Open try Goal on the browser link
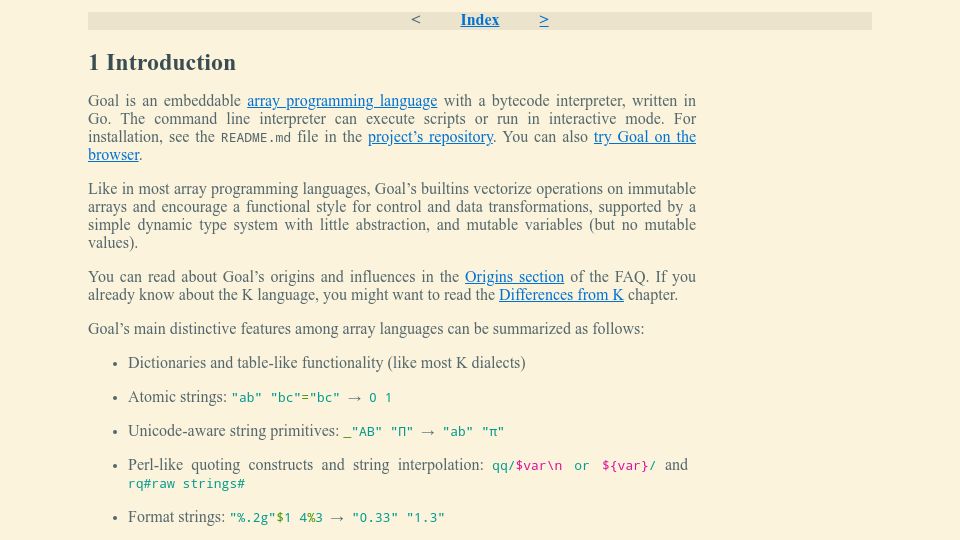 [x=645, y=137]
